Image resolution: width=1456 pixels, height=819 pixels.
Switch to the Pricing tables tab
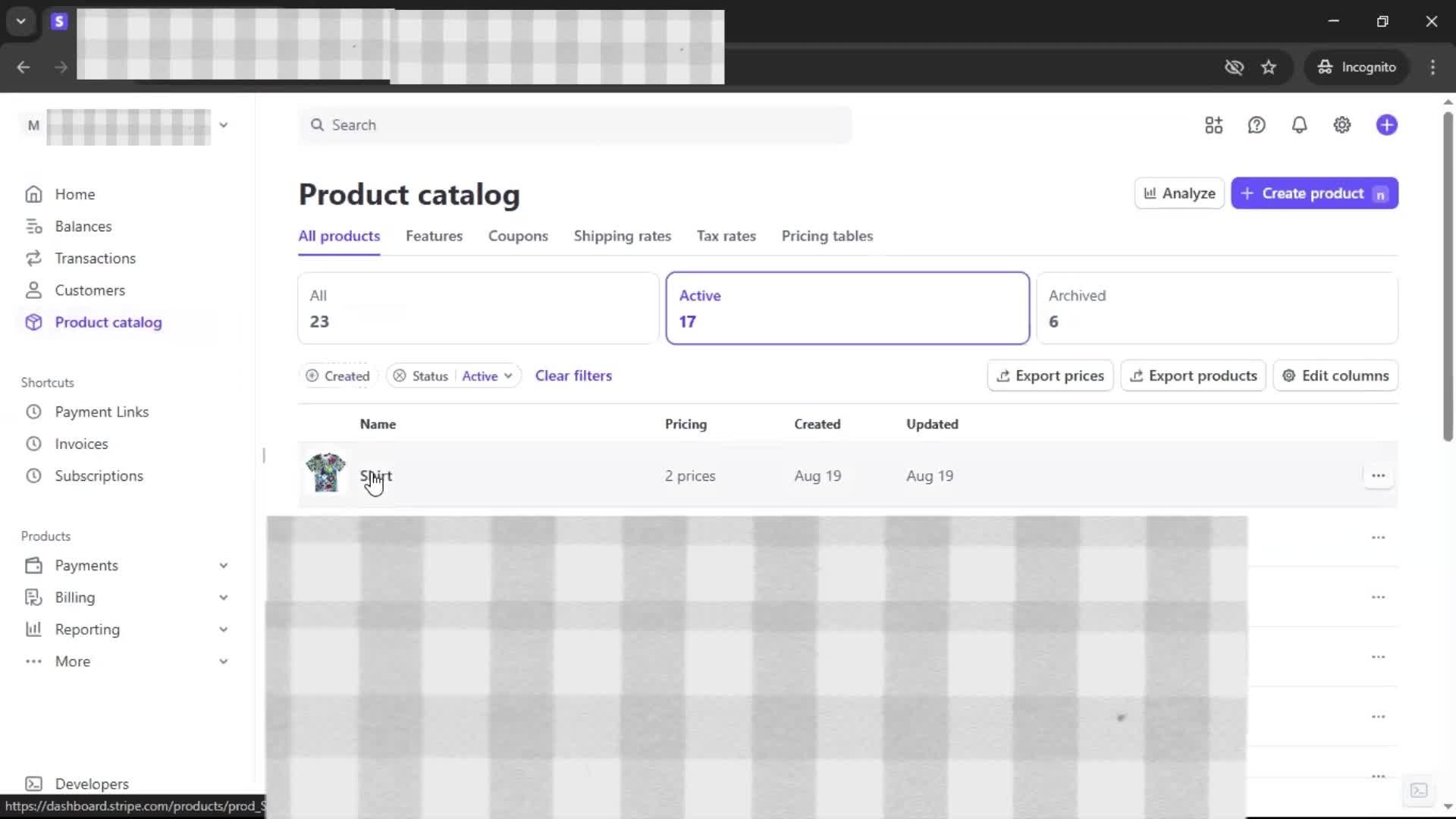coord(827,236)
